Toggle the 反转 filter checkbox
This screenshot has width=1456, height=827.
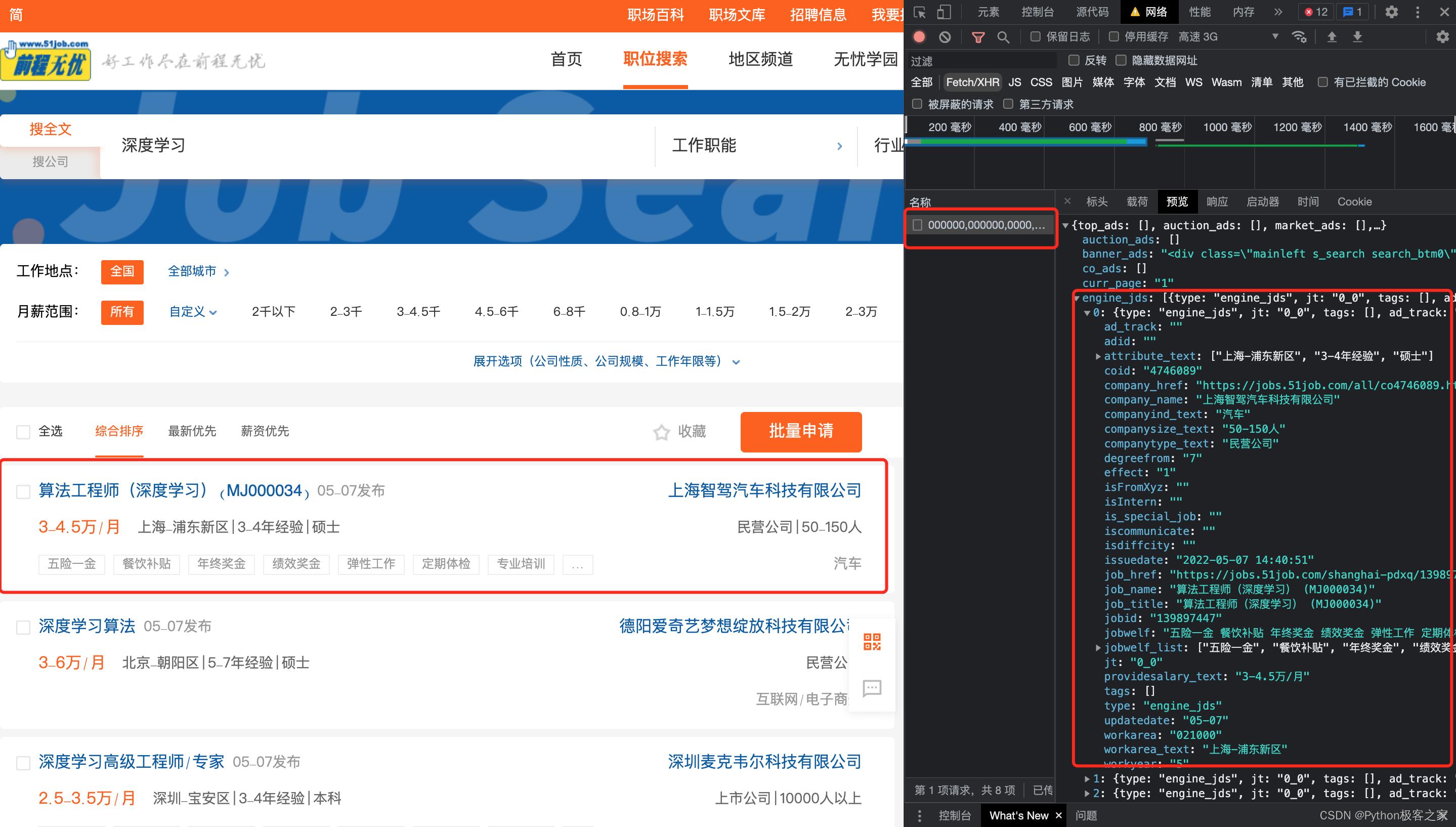click(x=1074, y=60)
